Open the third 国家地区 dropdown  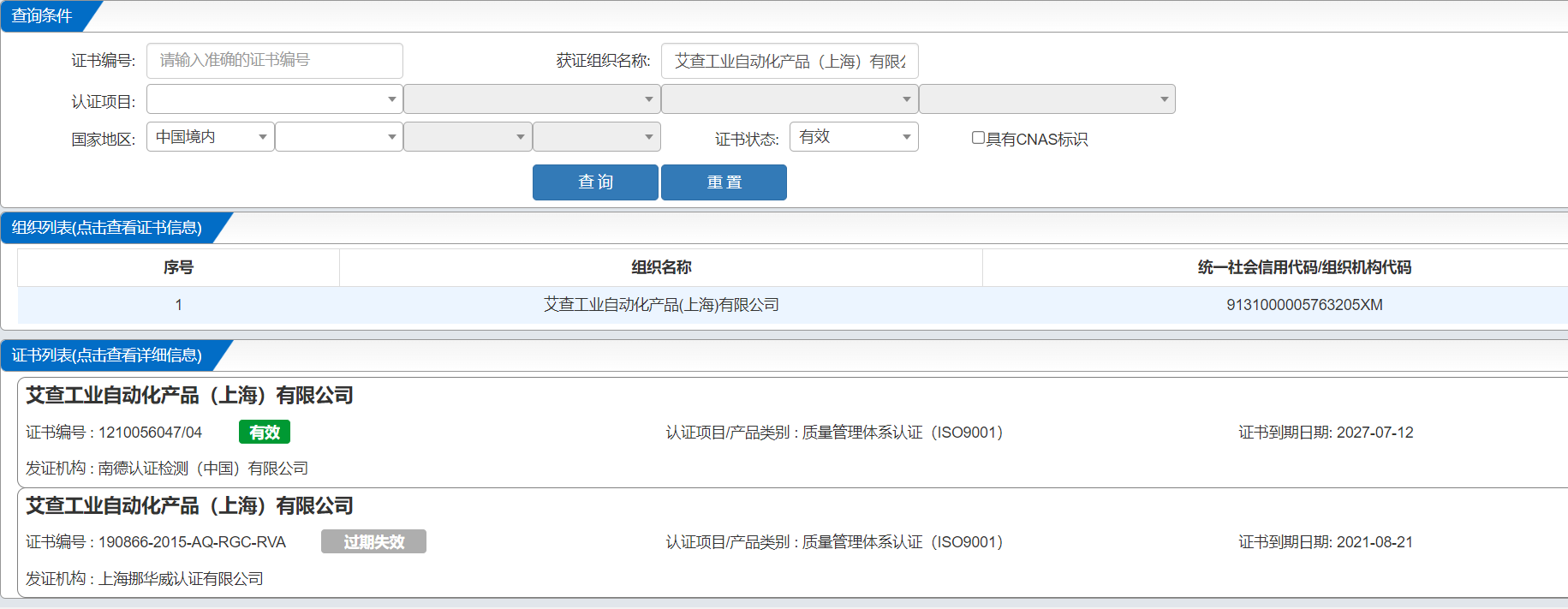[x=468, y=137]
